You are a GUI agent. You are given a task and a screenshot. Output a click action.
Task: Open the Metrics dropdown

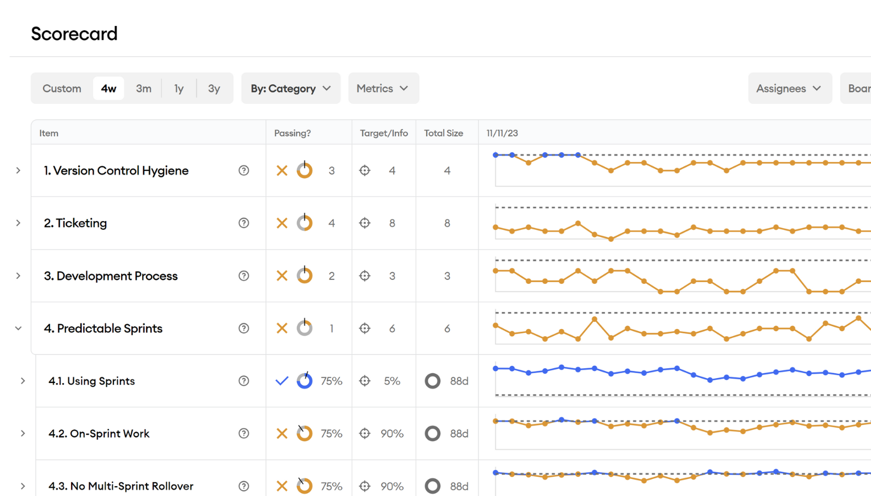383,89
